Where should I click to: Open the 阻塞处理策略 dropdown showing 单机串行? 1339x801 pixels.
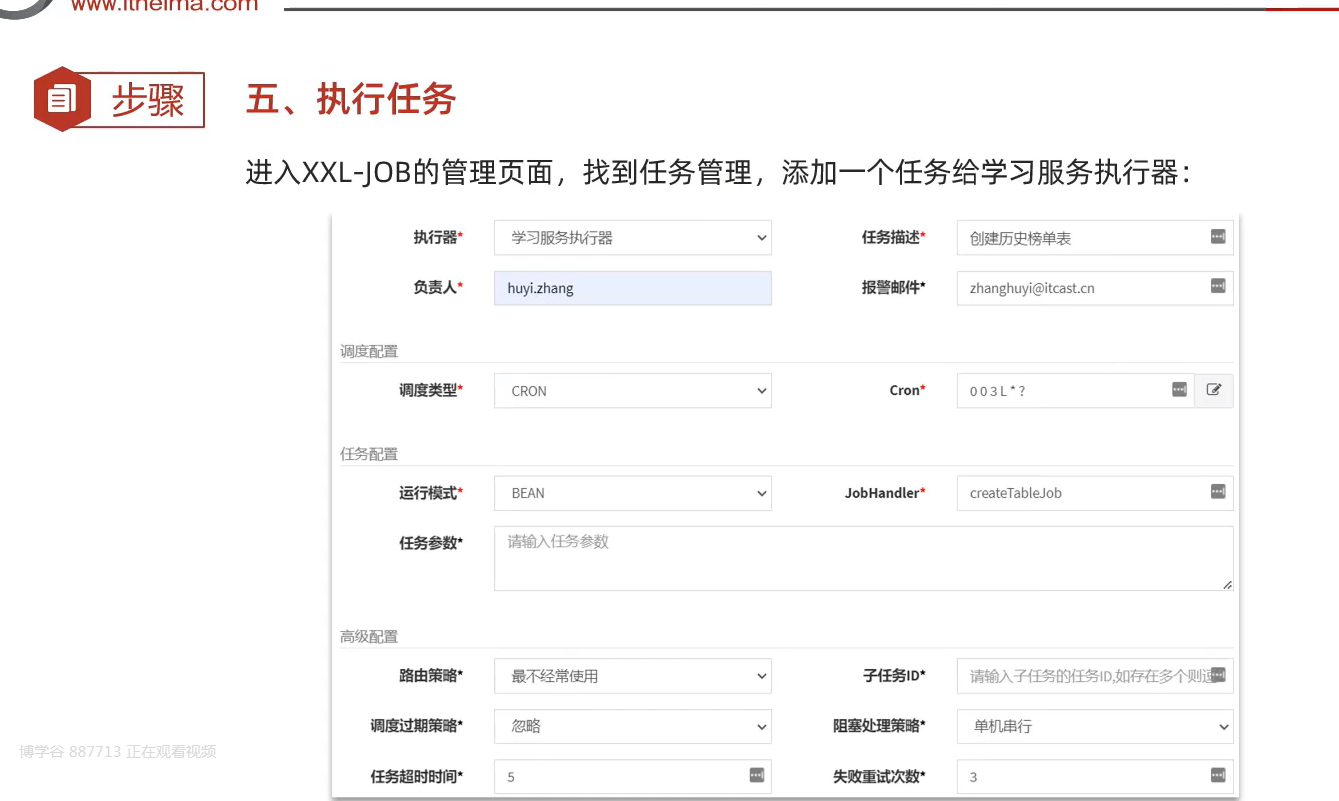[1095, 726]
